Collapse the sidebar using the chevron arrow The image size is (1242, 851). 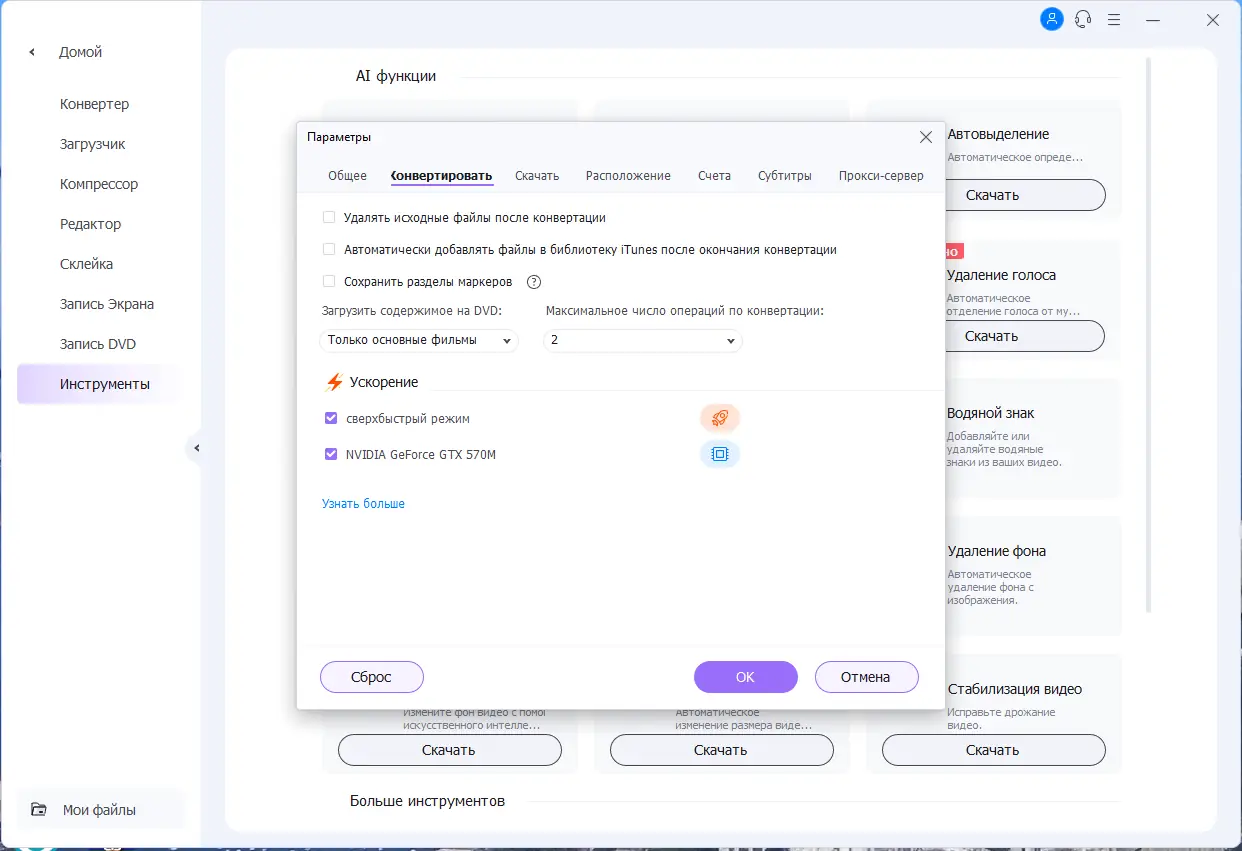click(196, 449)
